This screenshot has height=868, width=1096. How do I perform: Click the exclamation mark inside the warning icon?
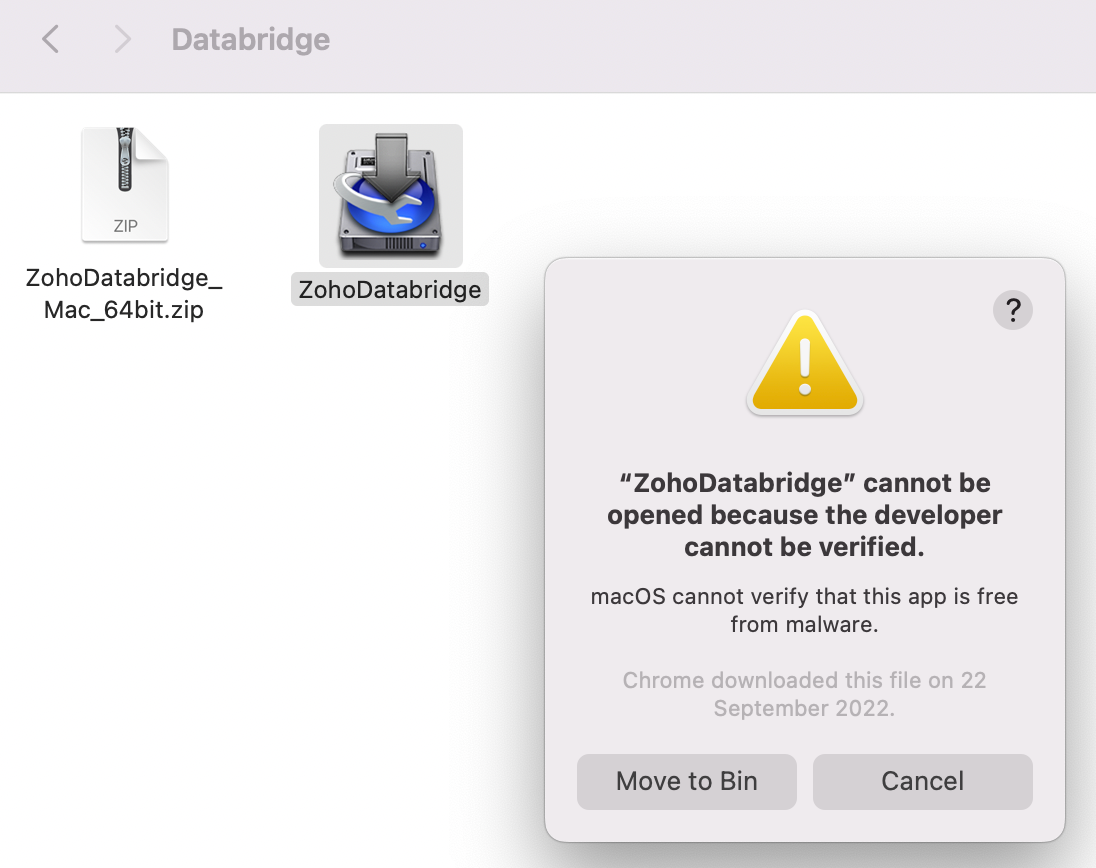pos(805,367)
